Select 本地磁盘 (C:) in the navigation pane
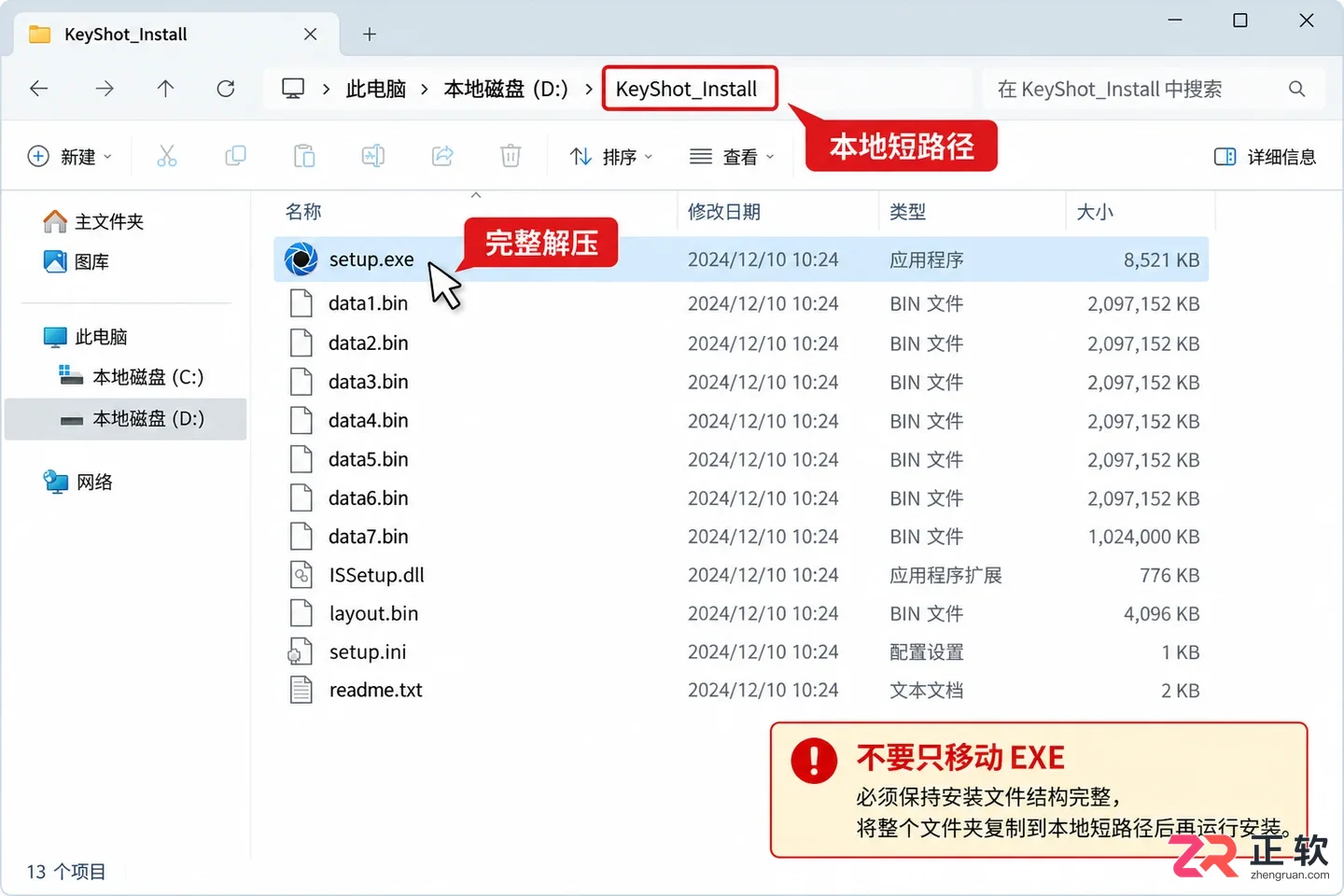This screenshot has height=896, width=1344. (x=132, y=377)
